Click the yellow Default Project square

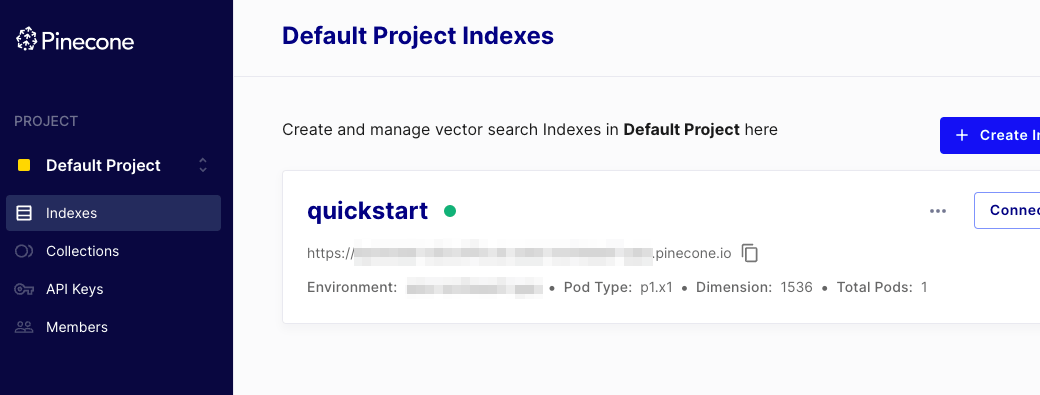[x=24, y=165]
